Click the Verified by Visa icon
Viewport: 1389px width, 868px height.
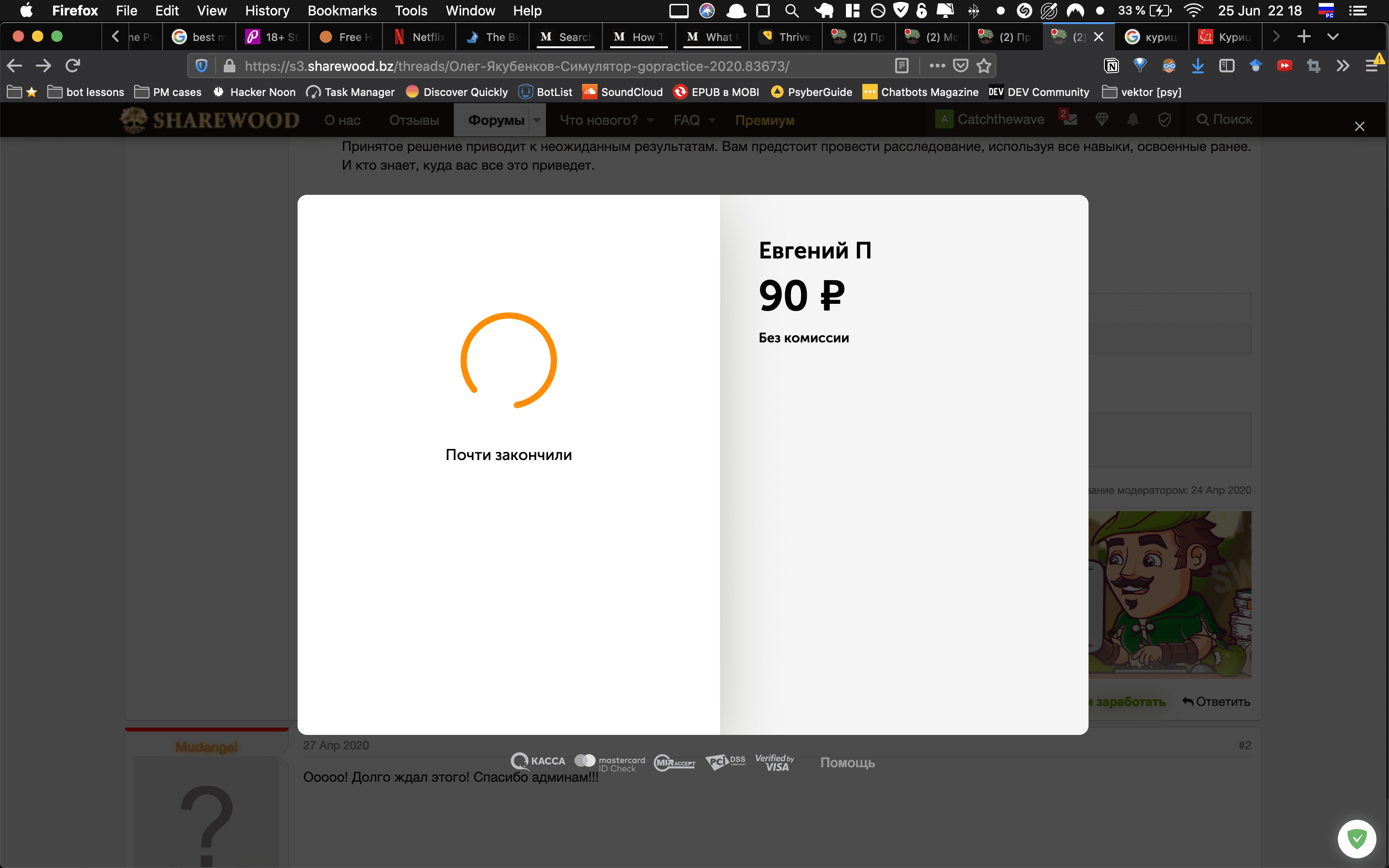774,761
